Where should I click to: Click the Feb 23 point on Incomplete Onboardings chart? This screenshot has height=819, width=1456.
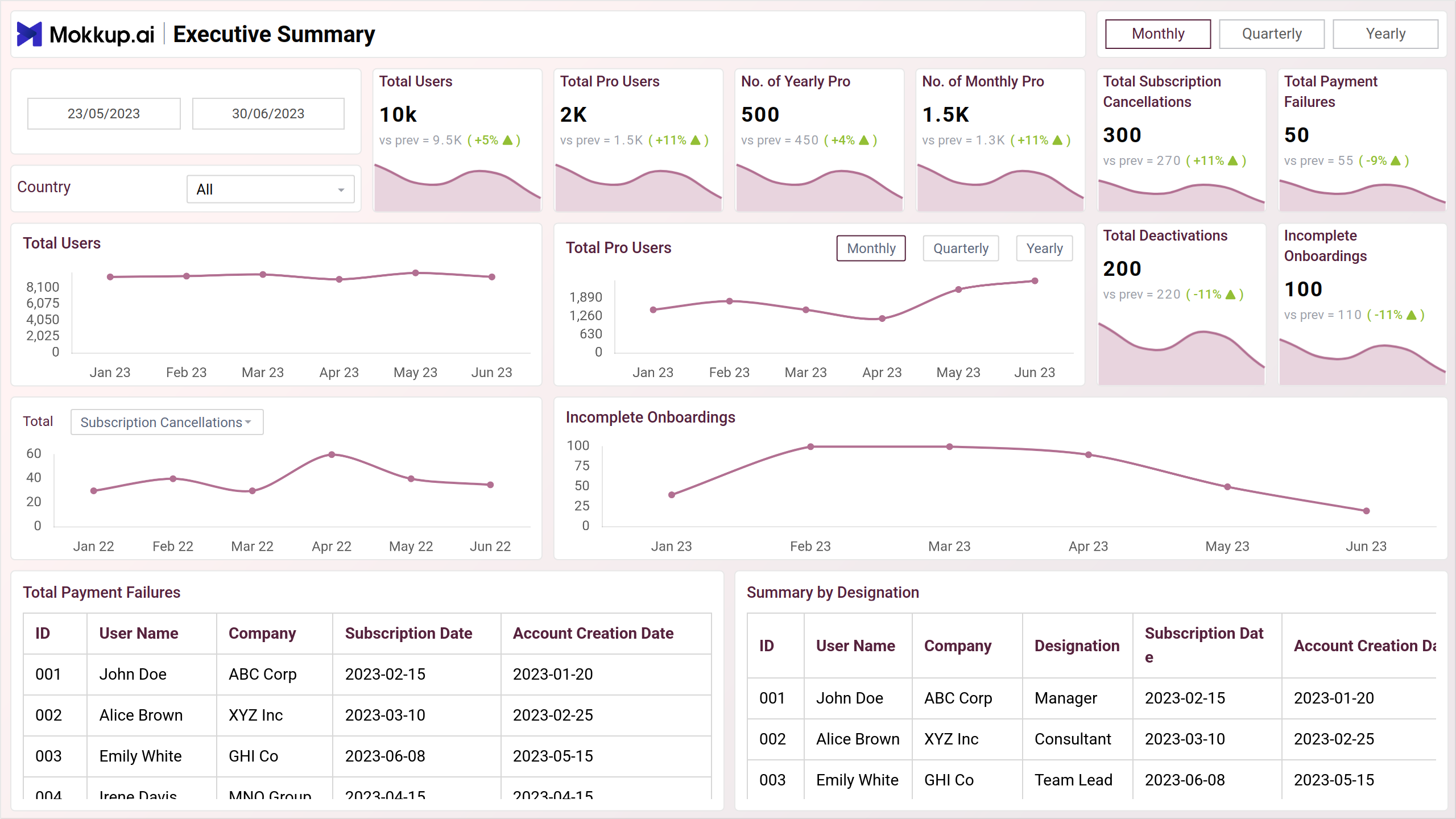click(x=810, y=446)
